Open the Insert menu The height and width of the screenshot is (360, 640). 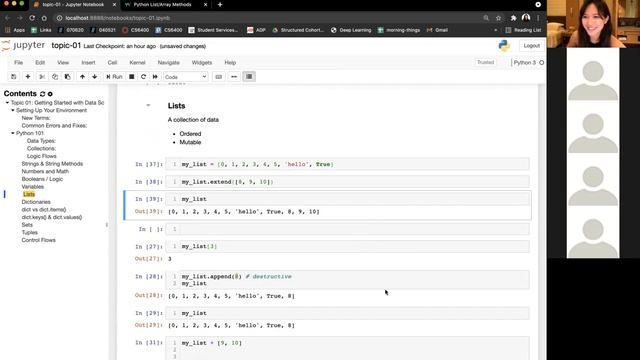tap(88, 62)
